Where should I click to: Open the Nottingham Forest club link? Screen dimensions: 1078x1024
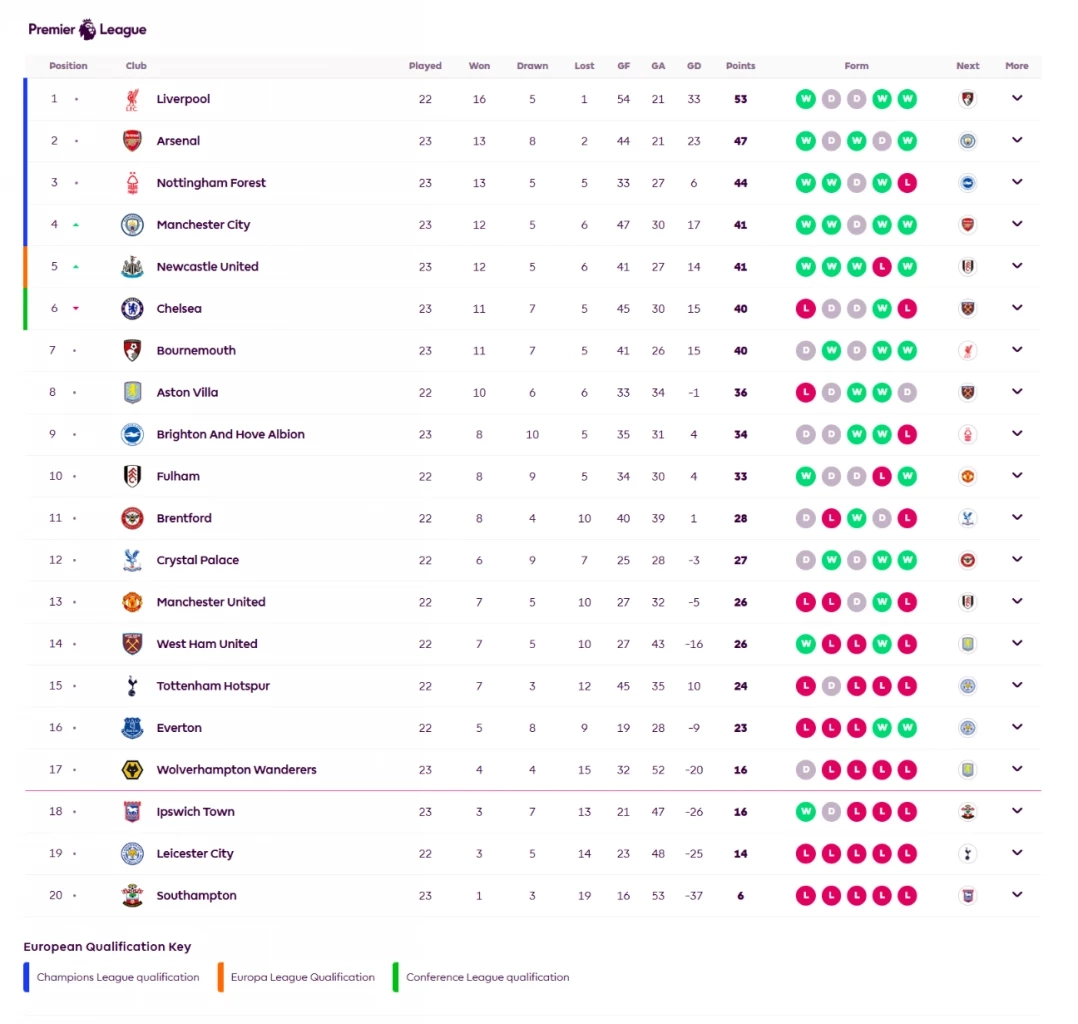point(211,183)
